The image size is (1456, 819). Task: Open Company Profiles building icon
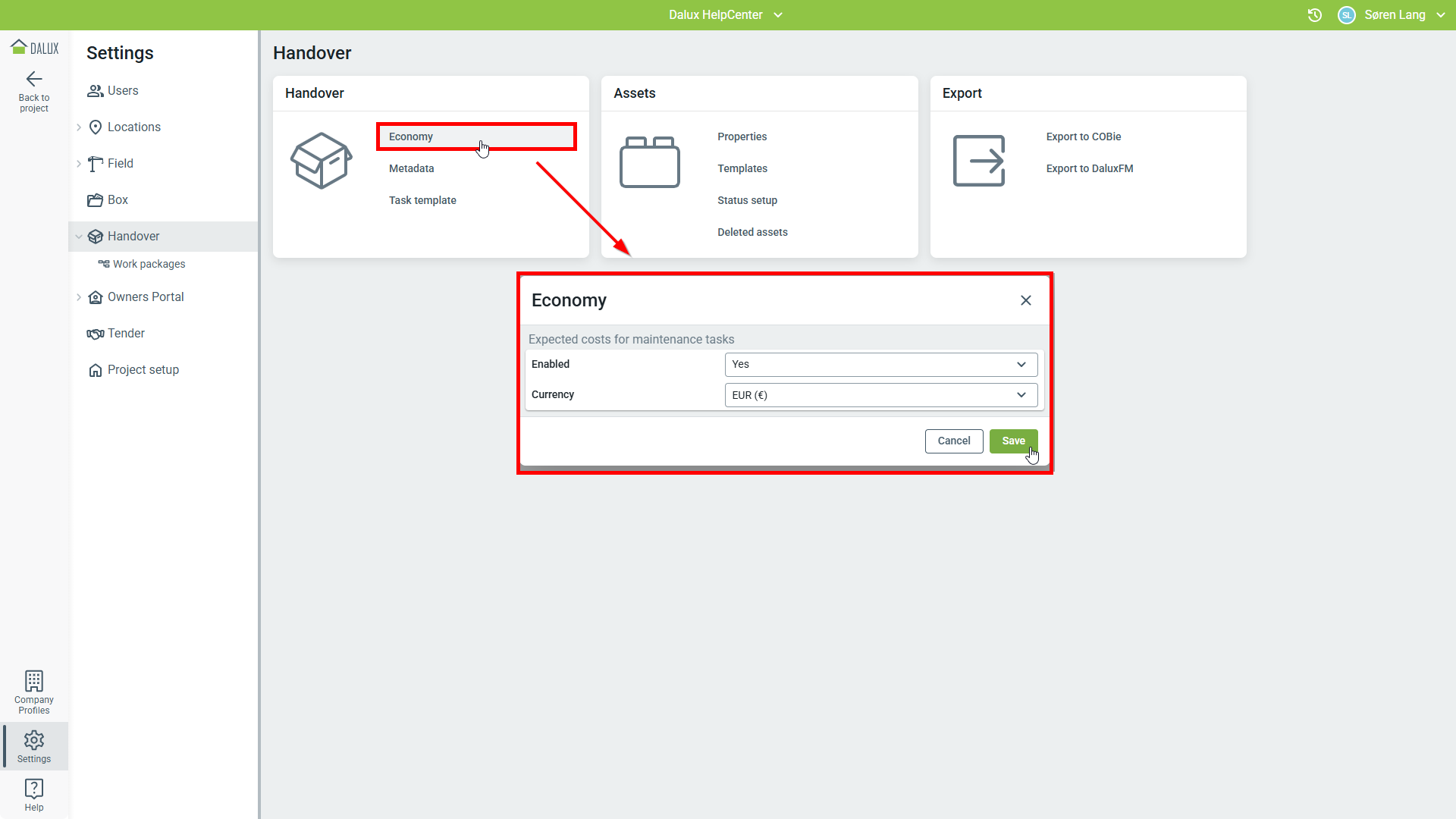[x=34, y=680]
